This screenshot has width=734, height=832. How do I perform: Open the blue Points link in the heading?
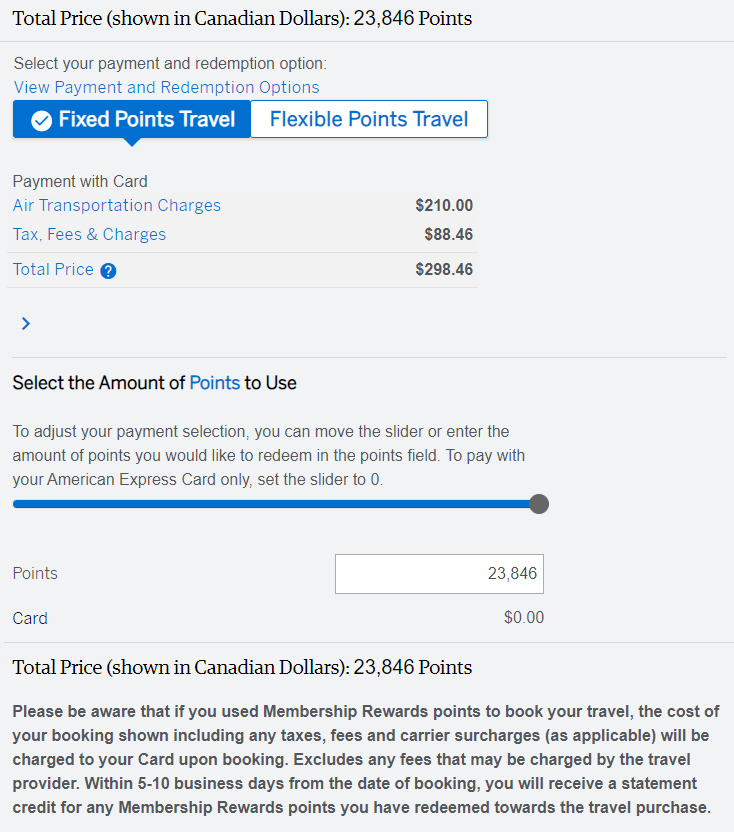click(215, 383)
